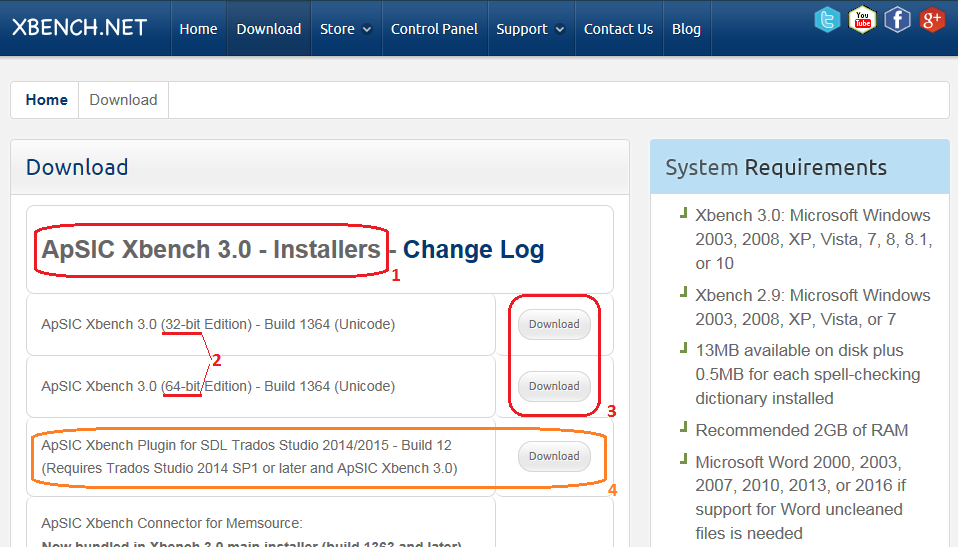Click Download in the breadcrumb

click(x=123, y=100)
